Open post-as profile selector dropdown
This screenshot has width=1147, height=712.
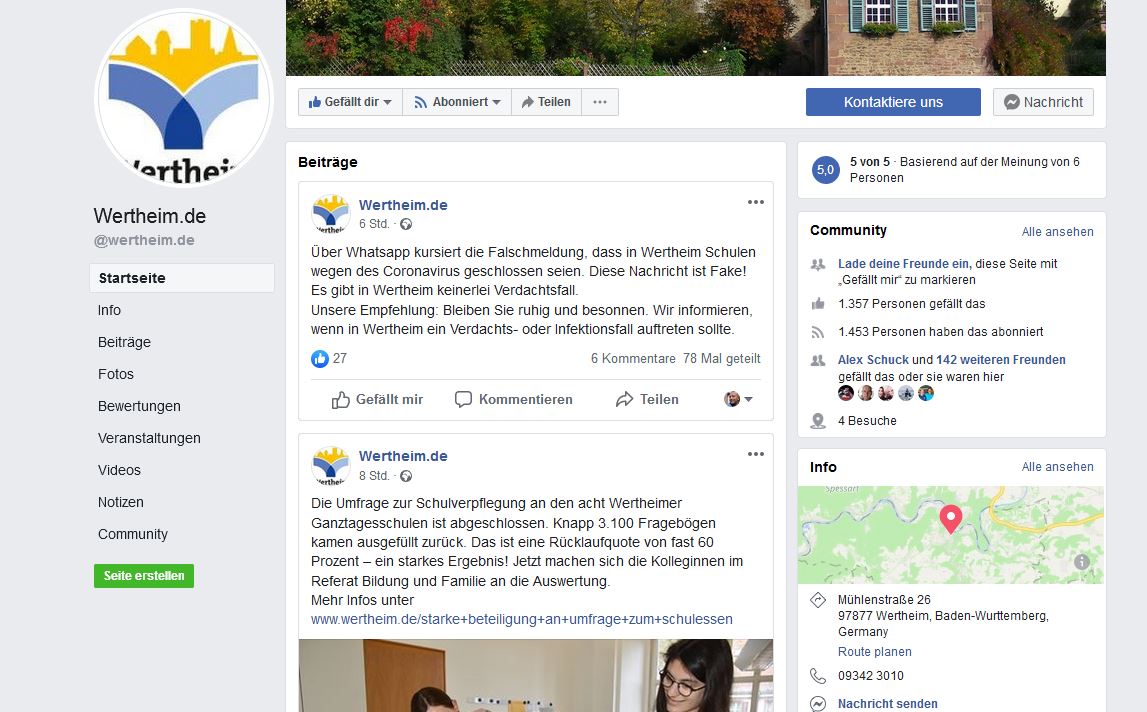[738, 399]
